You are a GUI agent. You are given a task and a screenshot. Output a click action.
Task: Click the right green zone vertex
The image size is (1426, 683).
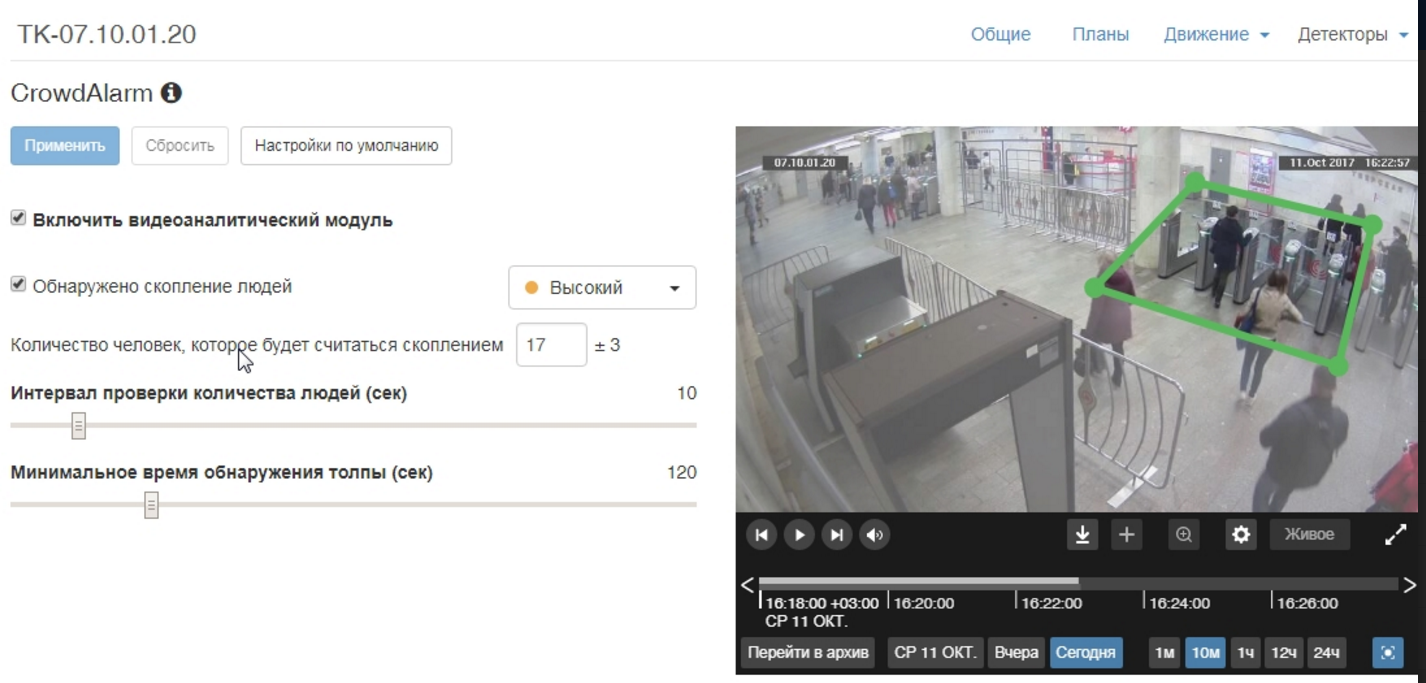pyautogui.click(x=1374, y=225)
